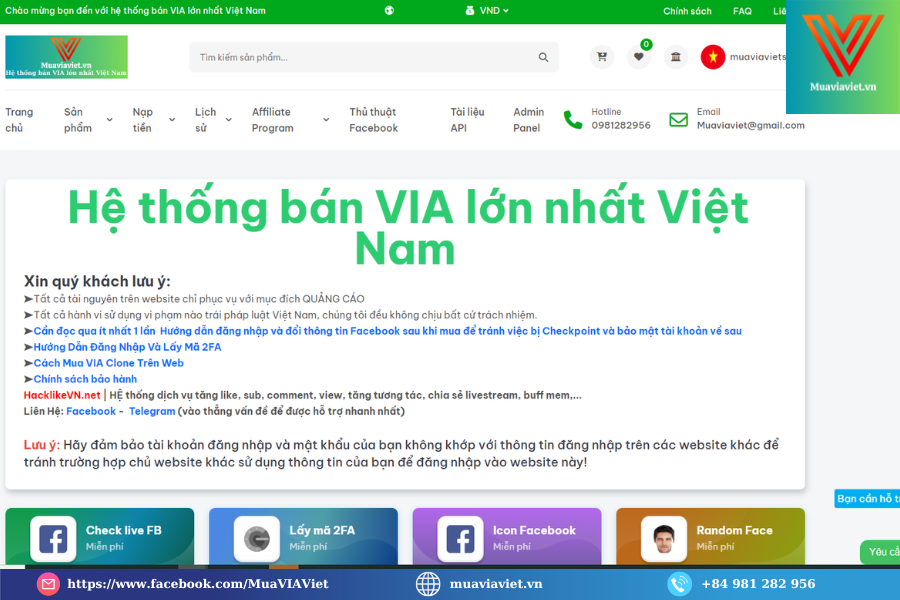The height and width of the screenshot is (600, 900).
Task: Open the login and checkpoint guide link
Action: coord(387,331)
